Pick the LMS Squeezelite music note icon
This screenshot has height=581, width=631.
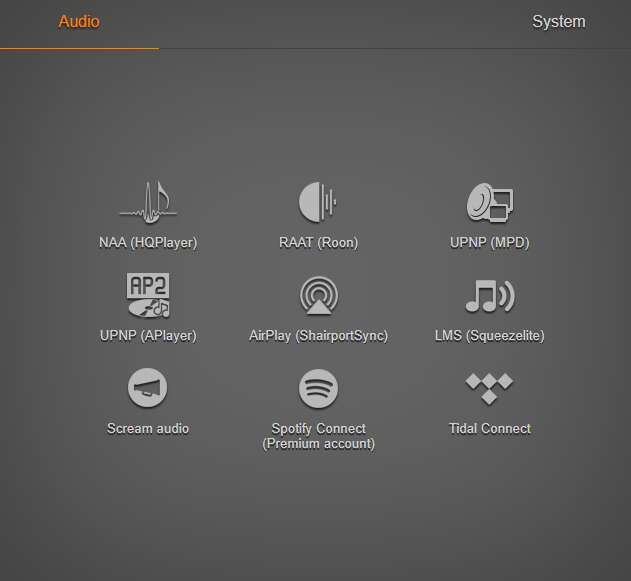[489, 296]
